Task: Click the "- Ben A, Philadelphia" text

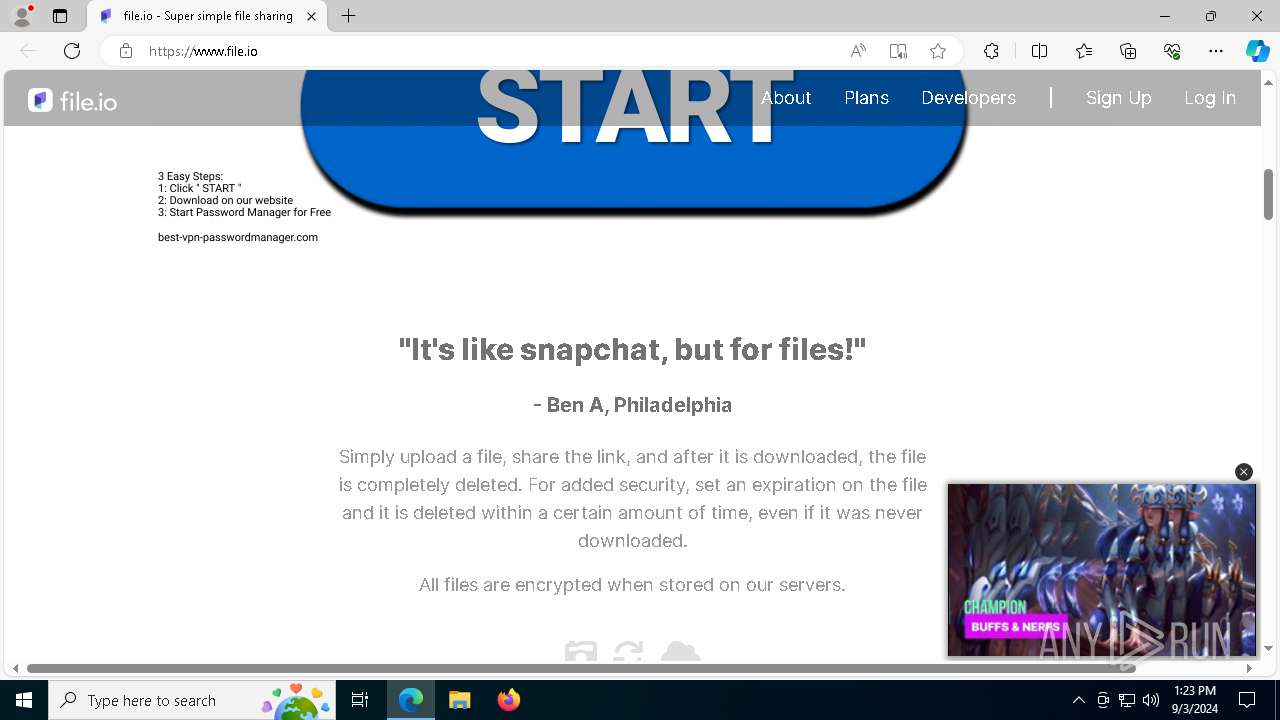Action: (x=632, y=405)
